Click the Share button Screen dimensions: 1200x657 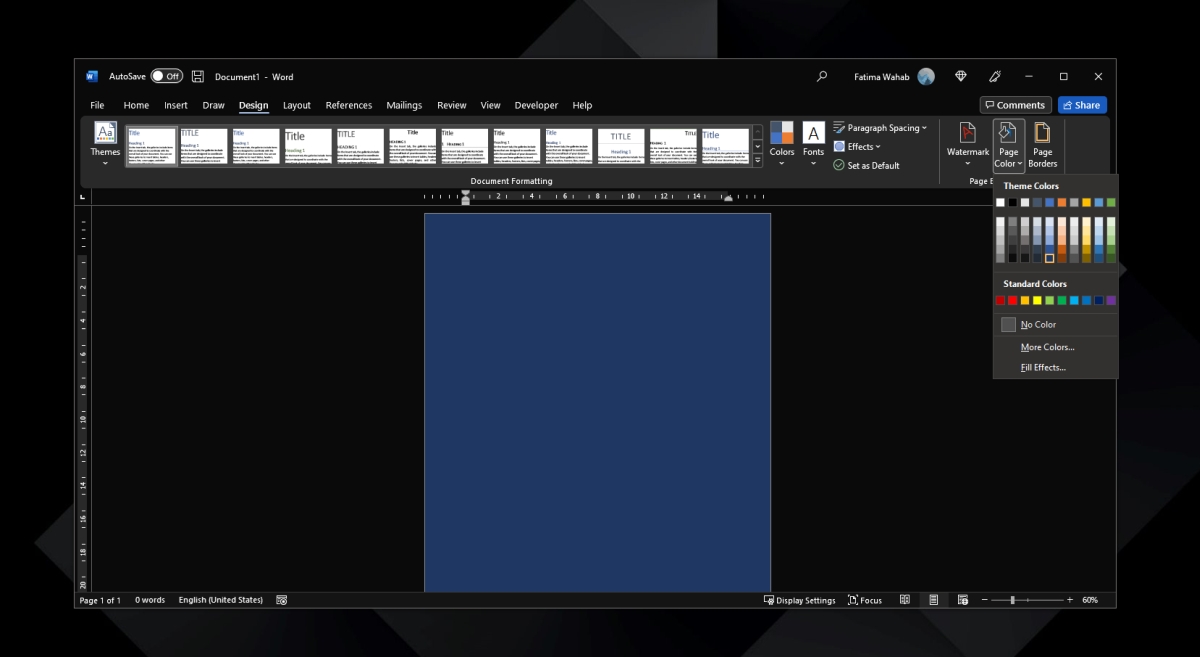tap(1081, 104)
